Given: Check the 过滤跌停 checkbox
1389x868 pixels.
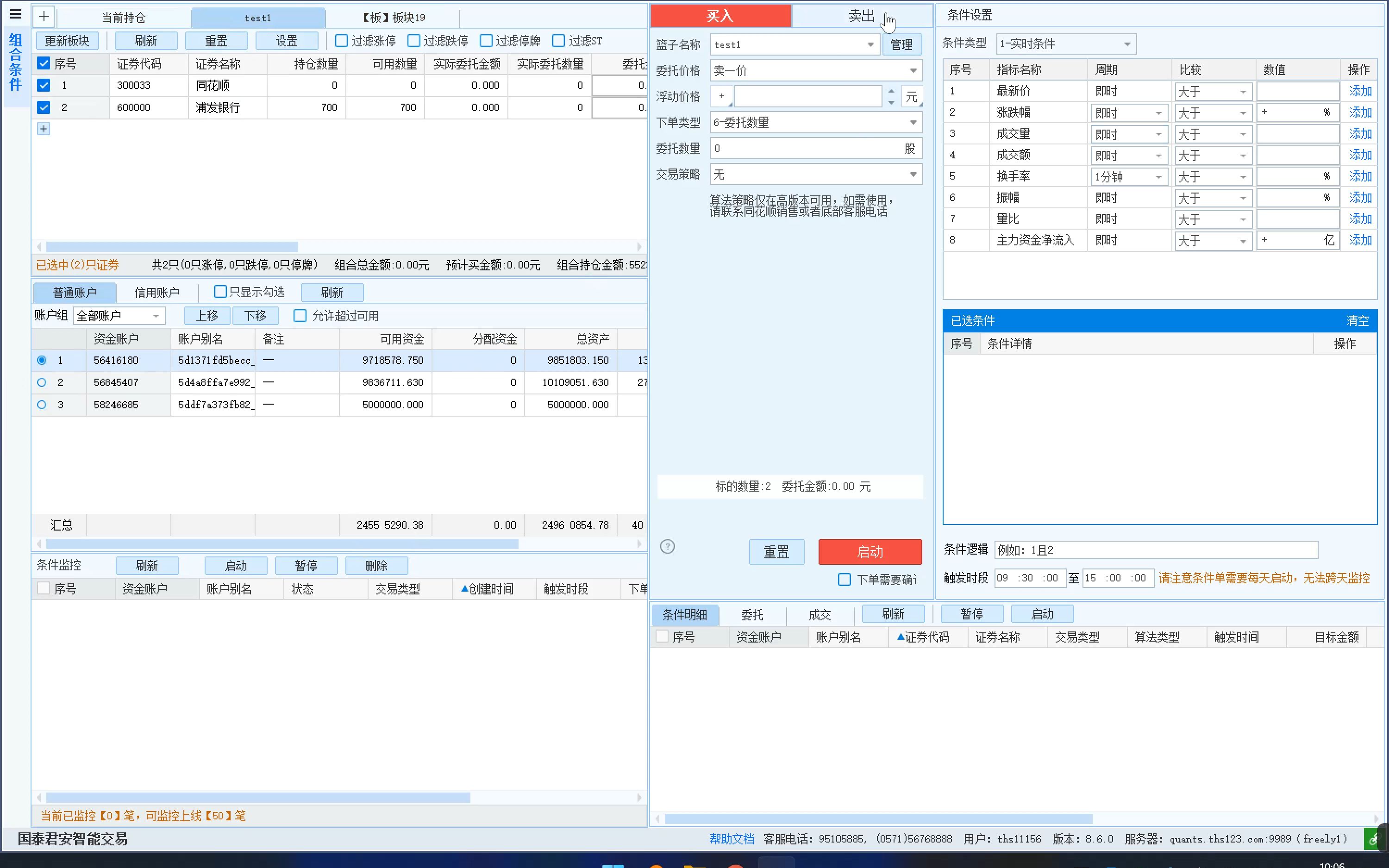Looking at the screenshot, I should point(414,41).
